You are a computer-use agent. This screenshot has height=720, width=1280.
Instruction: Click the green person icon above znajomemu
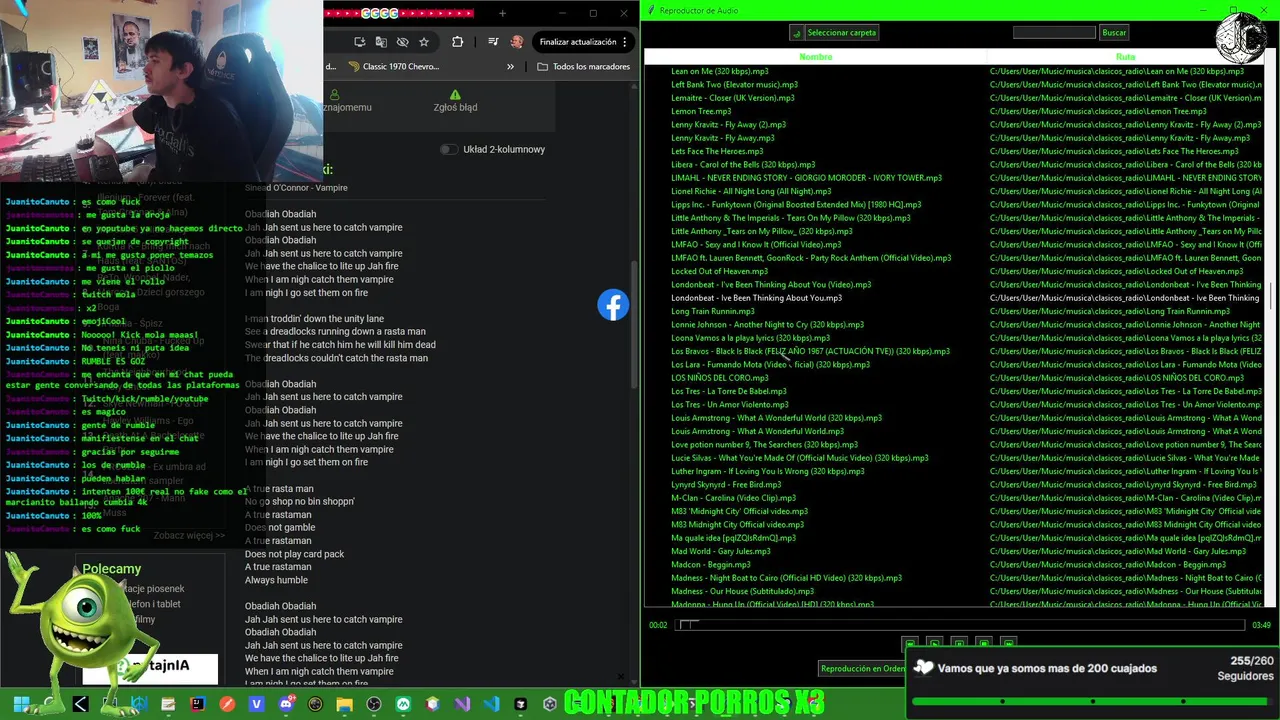pos(335,94)
